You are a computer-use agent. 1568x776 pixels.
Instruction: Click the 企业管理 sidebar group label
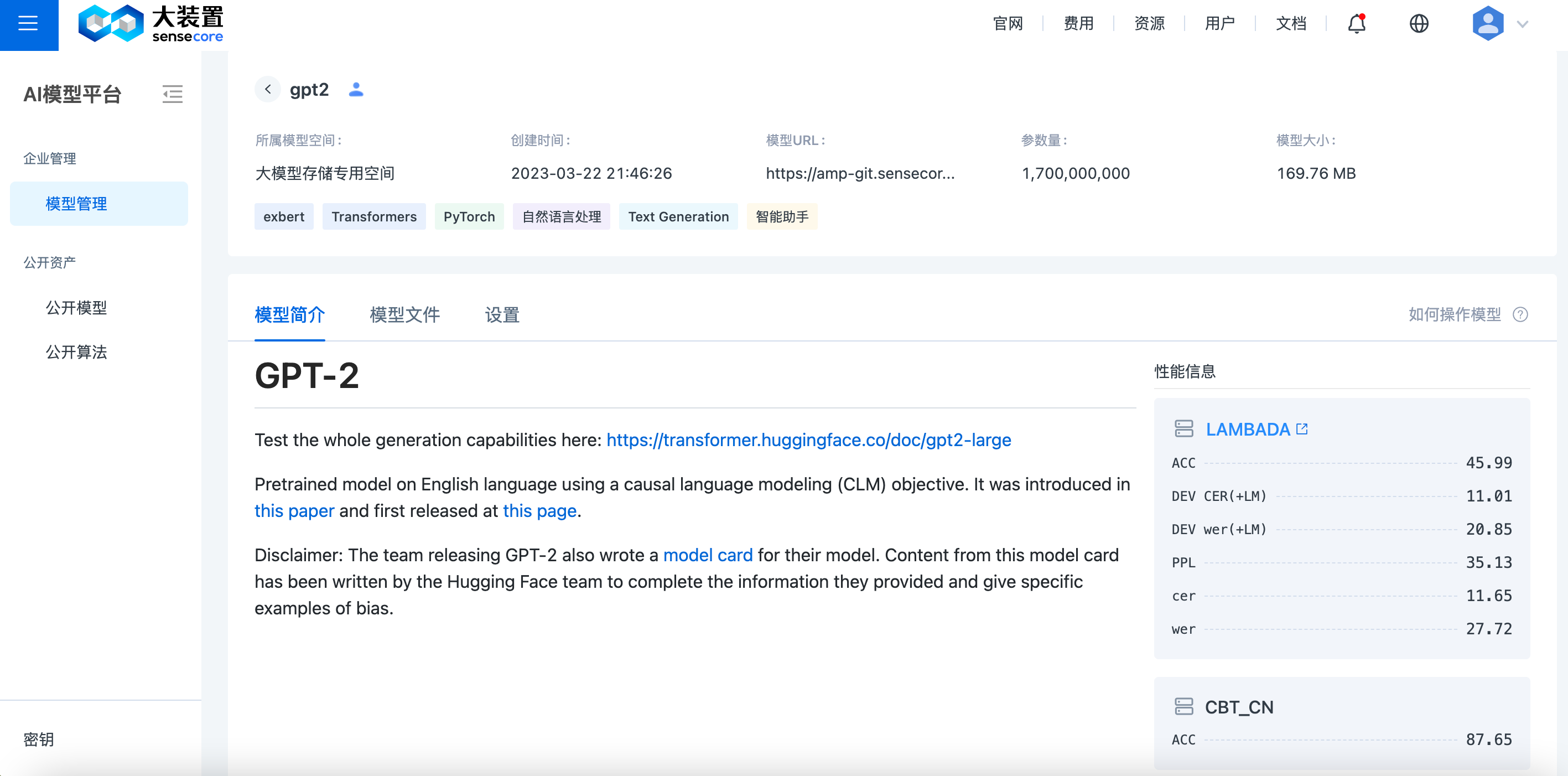(50, 158)
